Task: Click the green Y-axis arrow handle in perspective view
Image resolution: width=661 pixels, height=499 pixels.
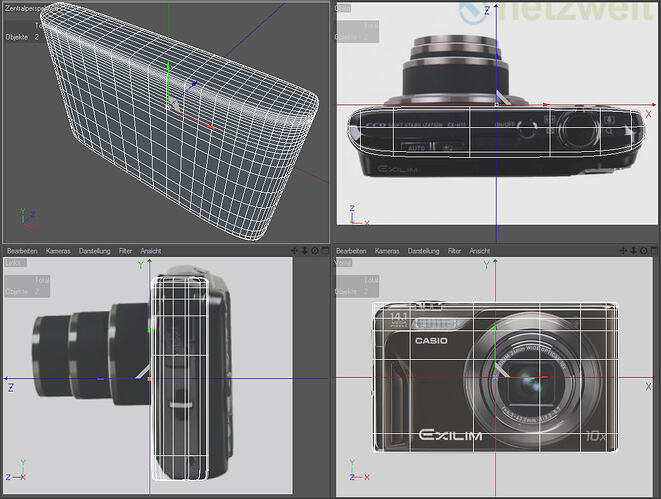Action: [168, 66]
